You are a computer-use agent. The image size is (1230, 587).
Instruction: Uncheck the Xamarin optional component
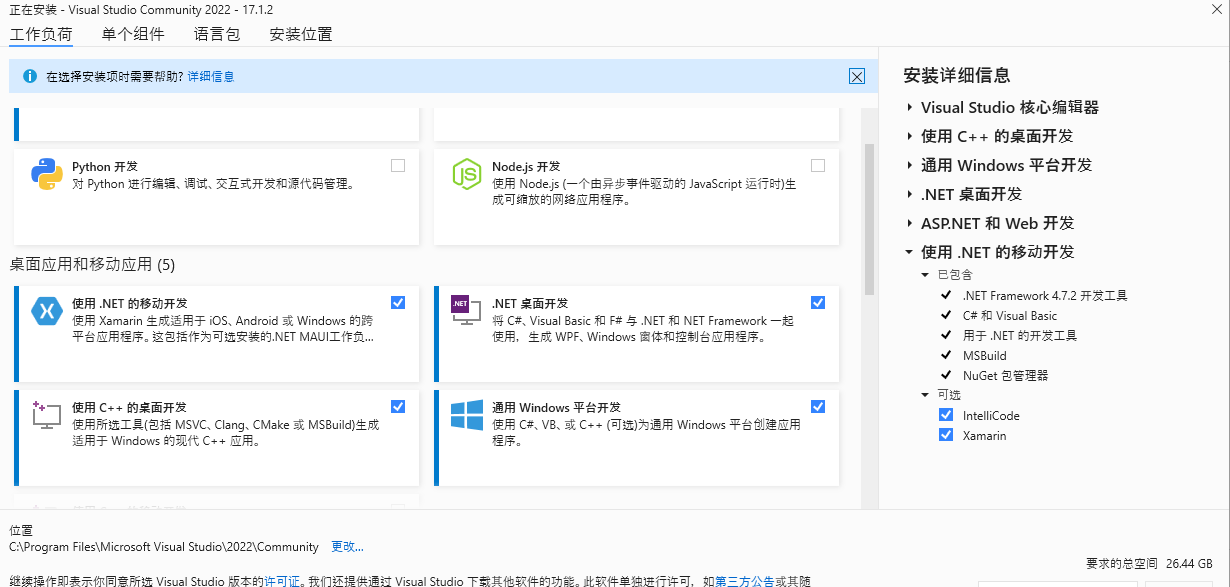(x=946, y=435)
